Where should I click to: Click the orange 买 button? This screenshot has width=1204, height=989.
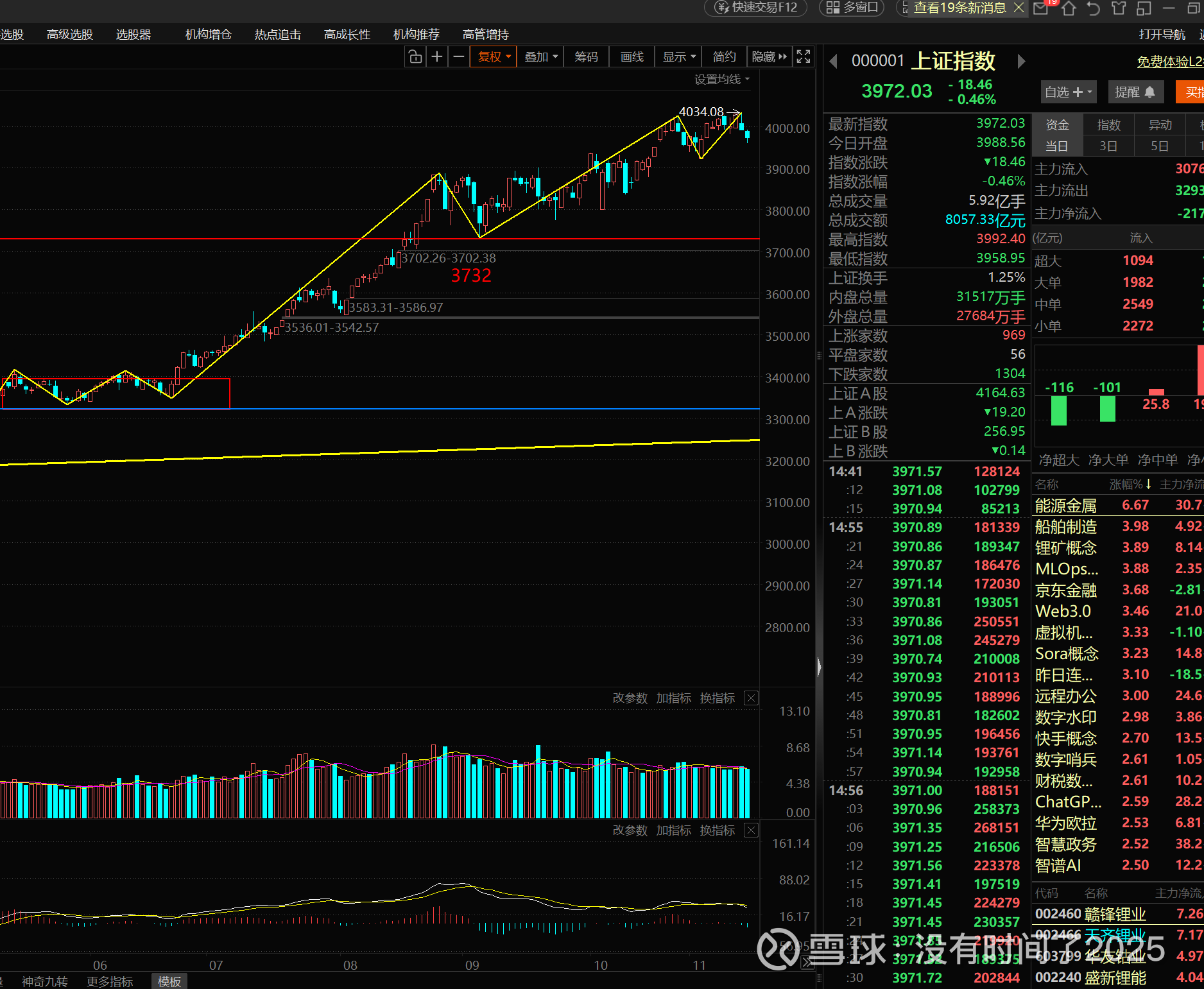pos(1191,92)
